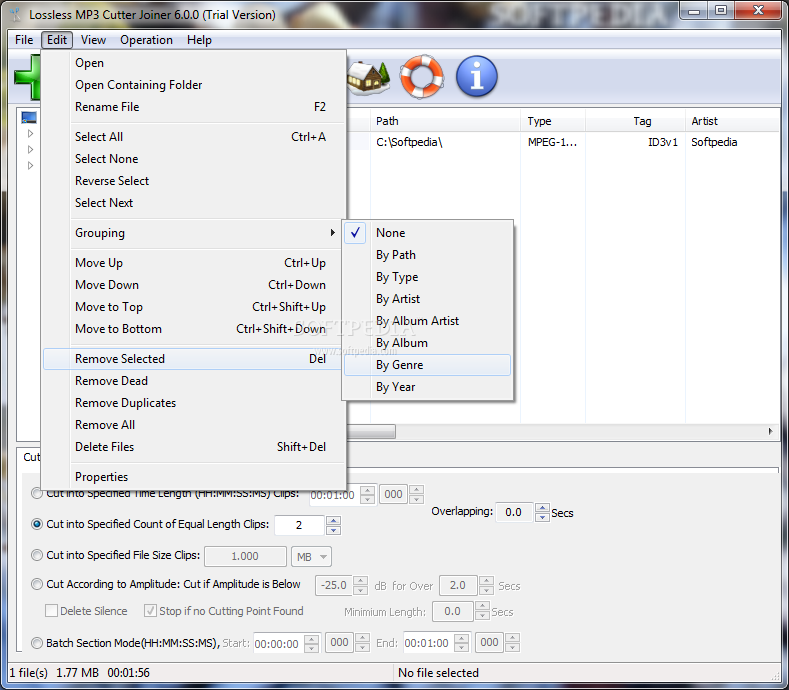Open the View menu
Screen dimensions: 789x690
[x=93, y=40]
